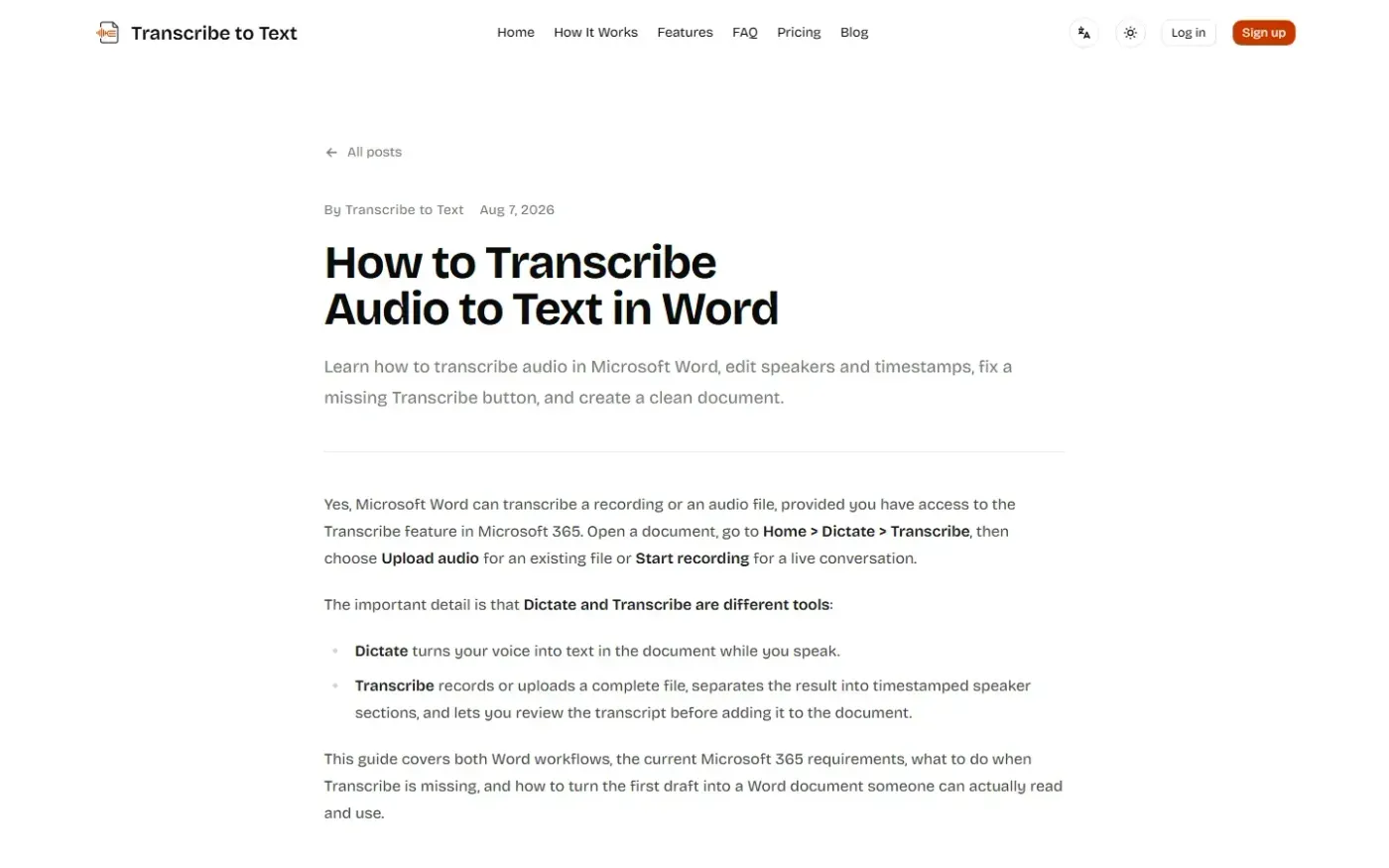Open the Blog nav item

pyautogui.click(x=854, y=33)
